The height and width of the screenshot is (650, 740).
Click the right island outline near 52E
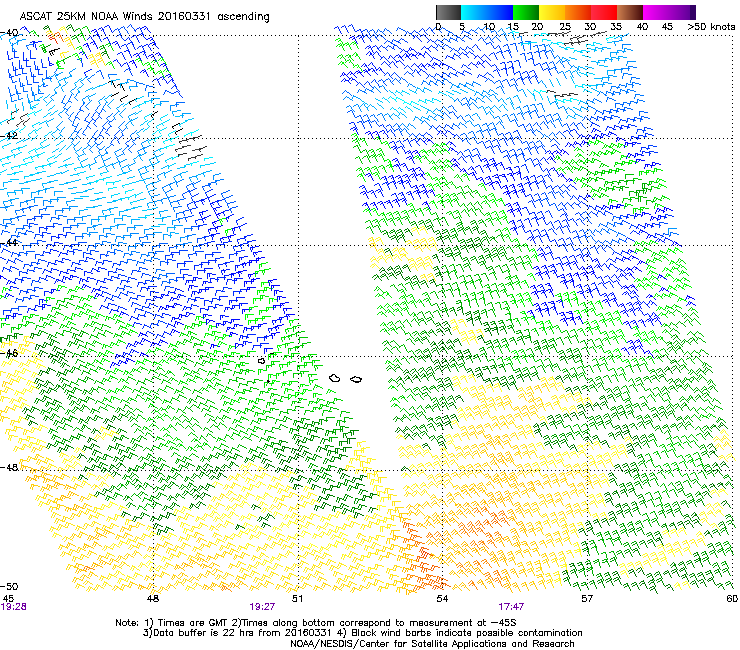point(356,379)
